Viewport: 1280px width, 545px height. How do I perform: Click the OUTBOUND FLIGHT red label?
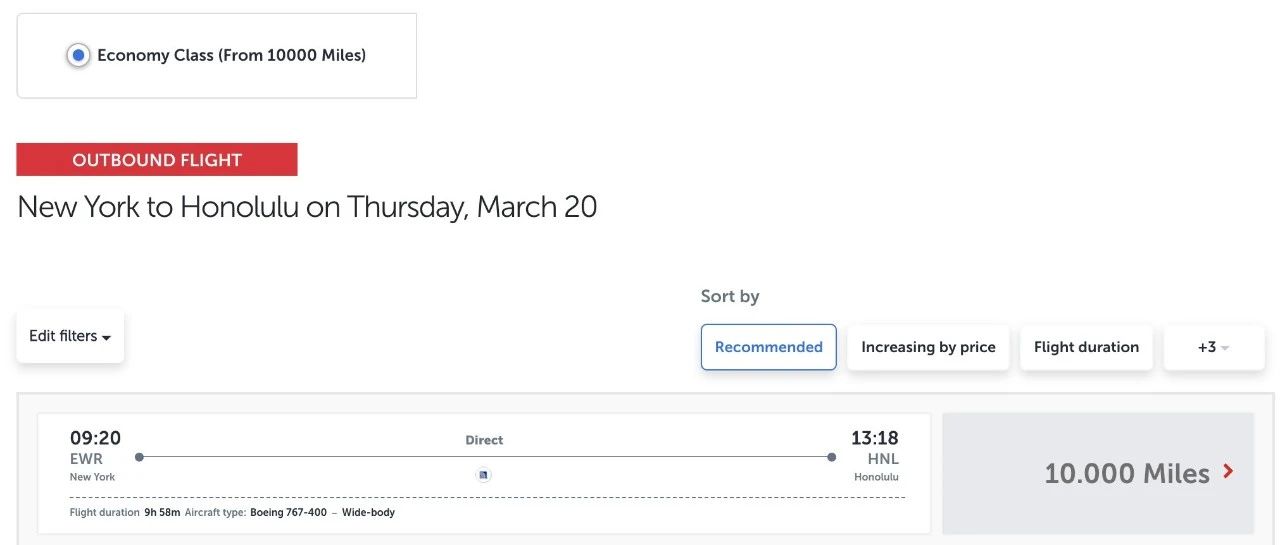click(157, 160)
